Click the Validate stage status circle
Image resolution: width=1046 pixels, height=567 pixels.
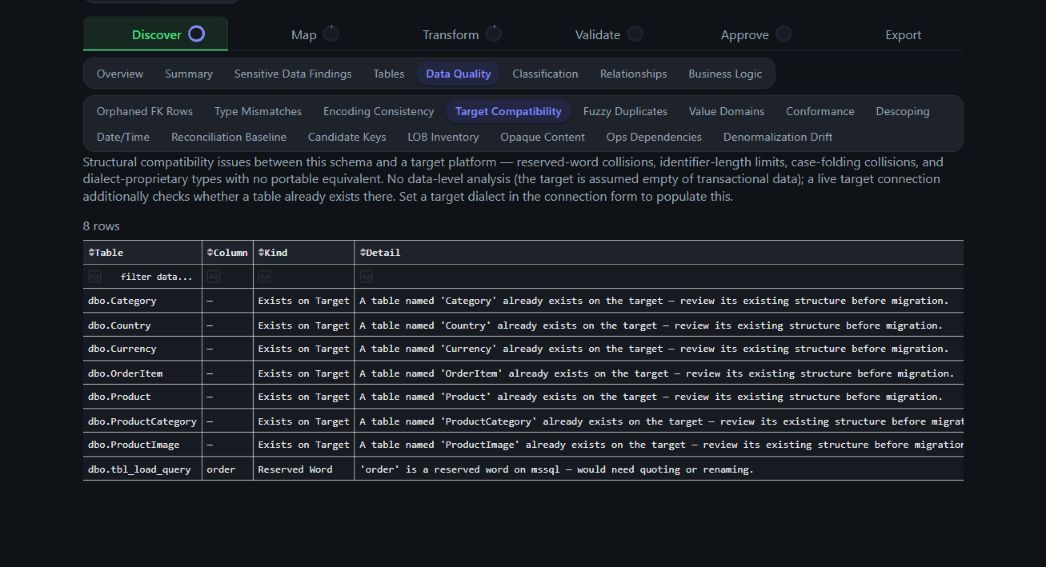(x=635, y=34)
